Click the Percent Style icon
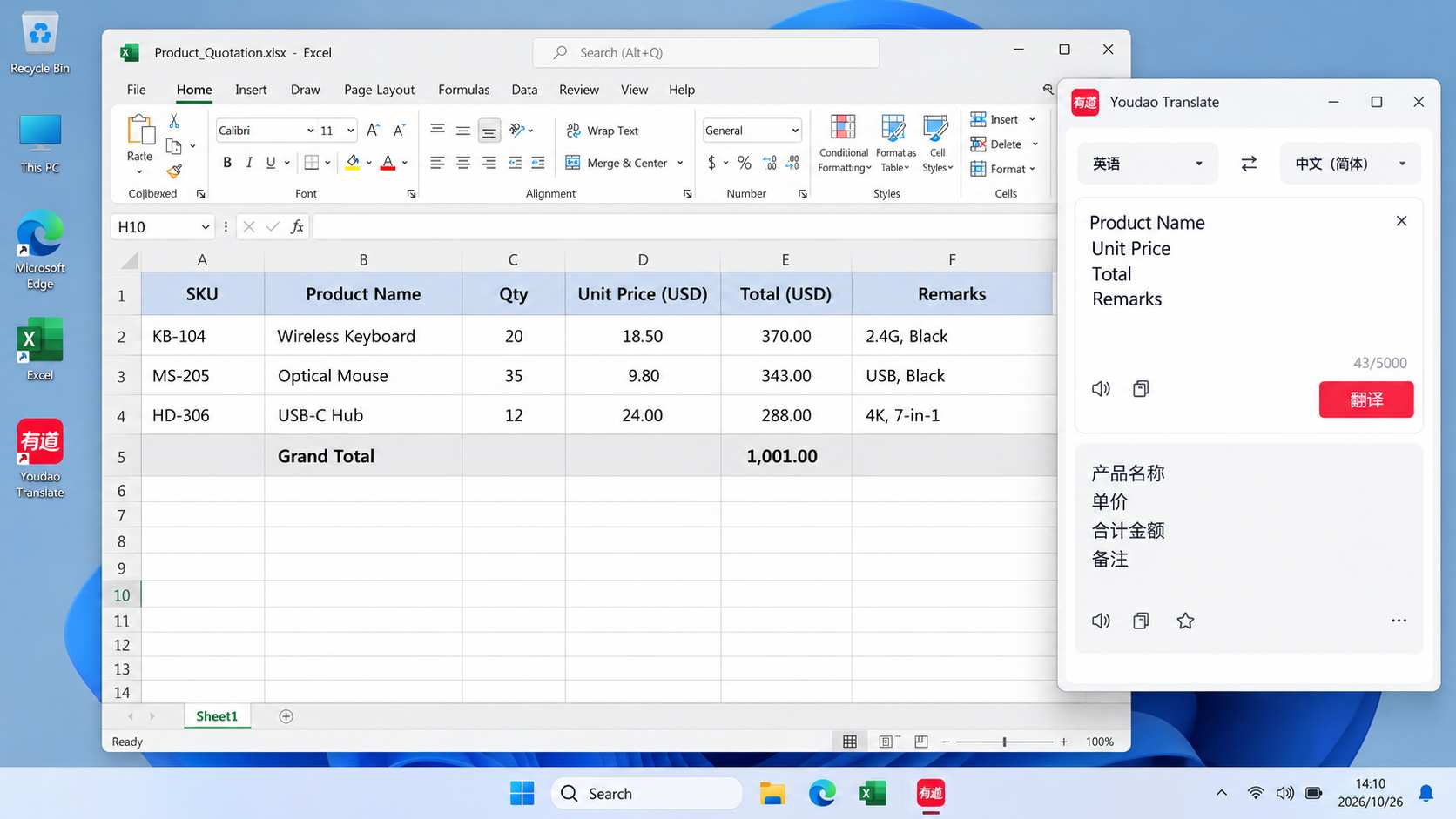The height and width of the screenshot is (819, 1456). pyautogui.click(x=744, y=162)
